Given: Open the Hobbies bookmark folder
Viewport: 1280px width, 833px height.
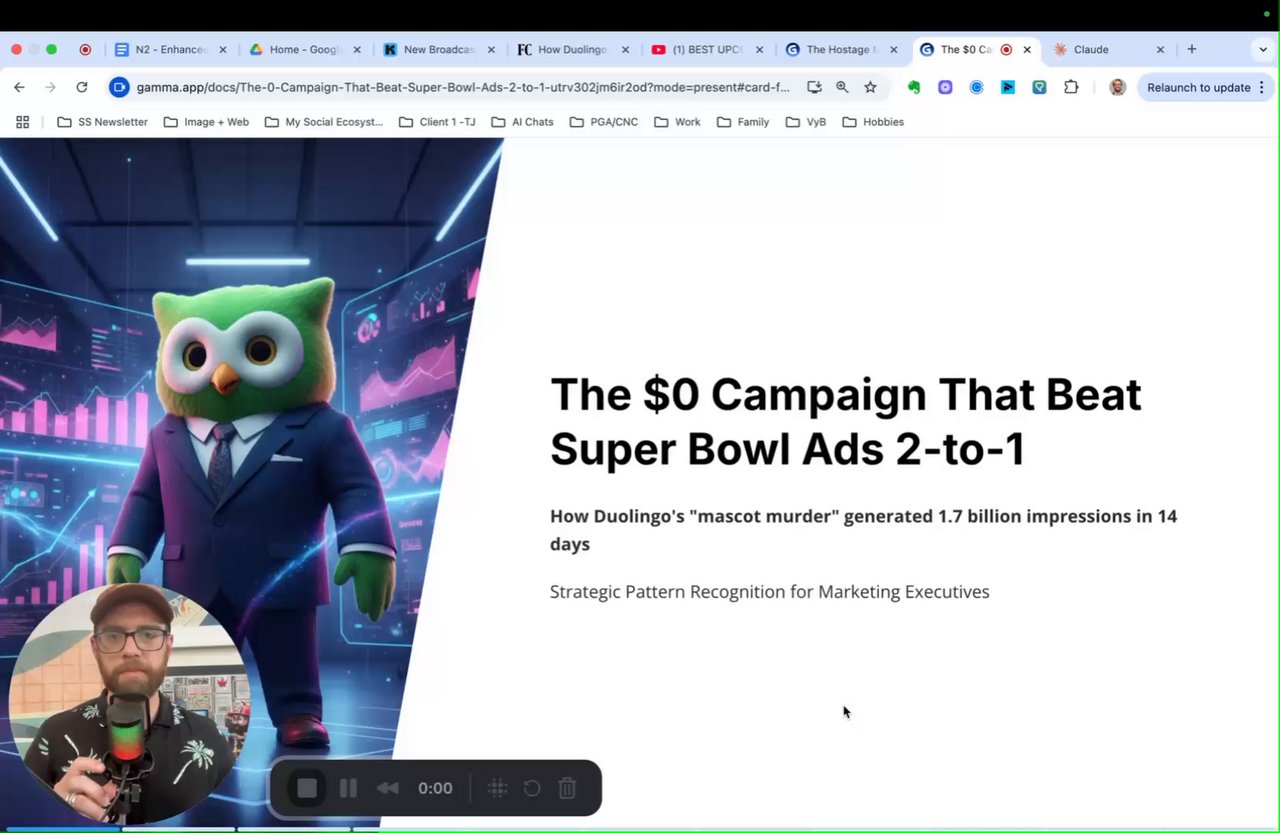Looking at the screenshot, I should pyautogui.click(x=872, y=122).
